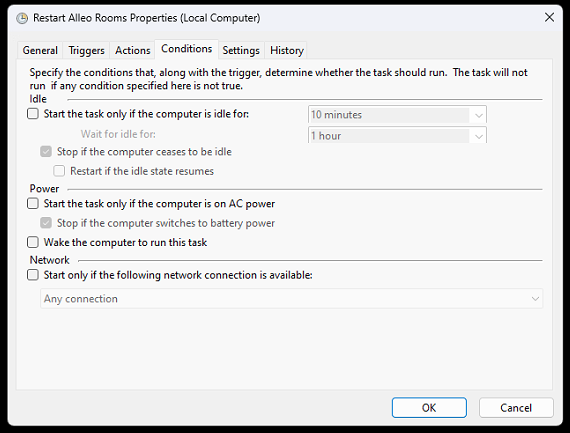Image resolution: width=570 pixels, height=433 pixels.
Task: Confirm changes with the OK button
Action: tap(429, 408)
